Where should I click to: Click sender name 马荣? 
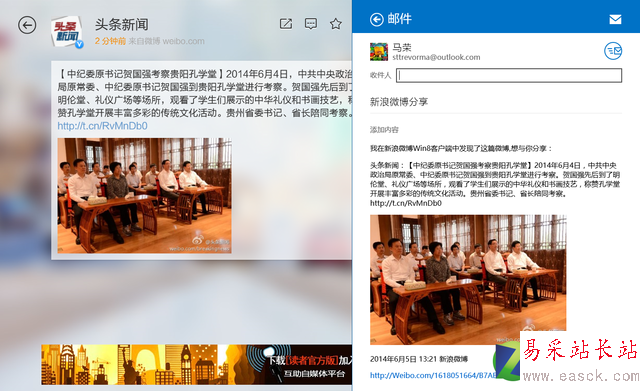tap(402, 47)
